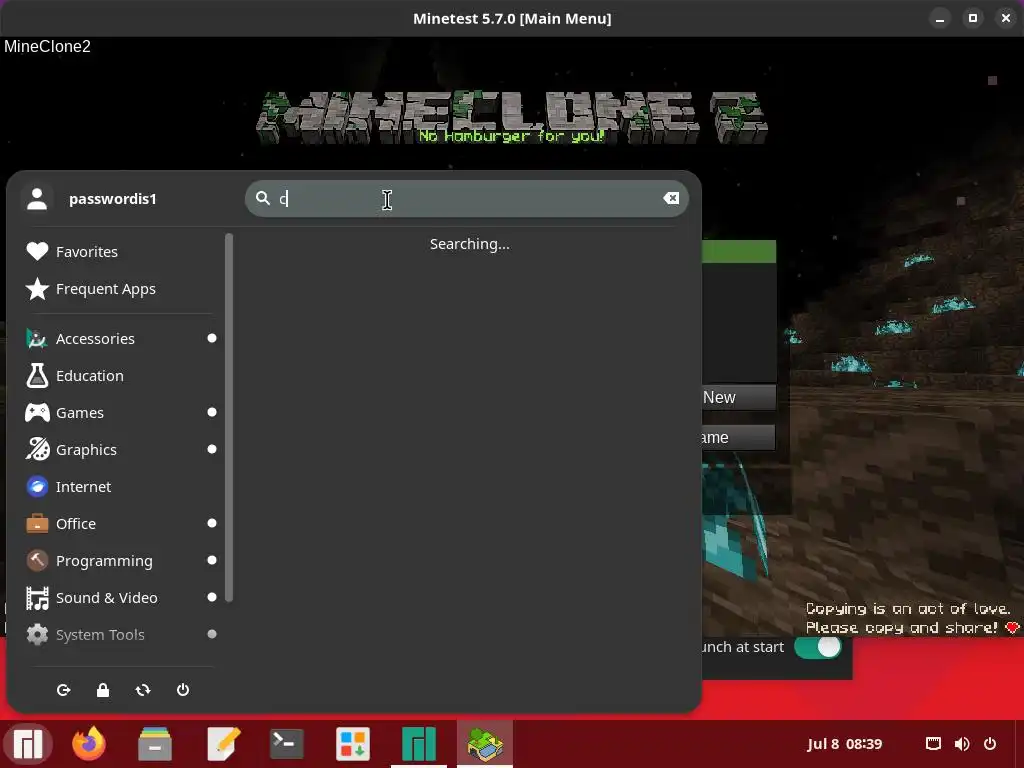Select the Education category
This screenshot has height=768, width=1024.
coord(121,376)
